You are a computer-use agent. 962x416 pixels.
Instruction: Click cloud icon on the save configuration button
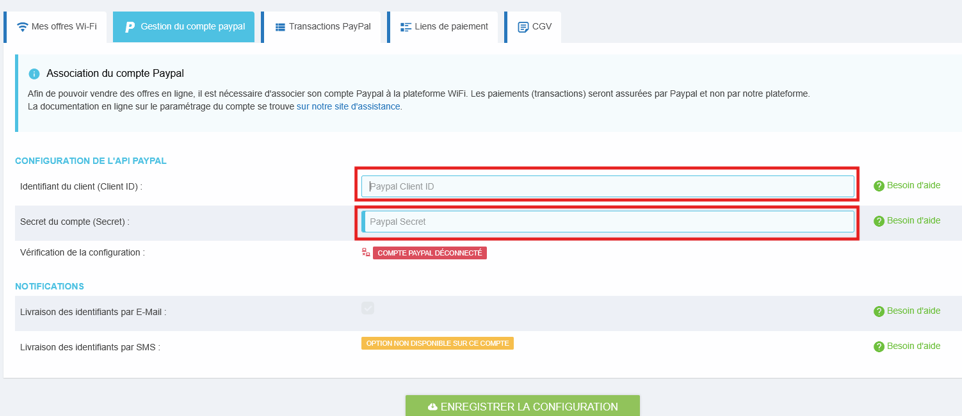pyautogui.click(x=432, y=407)
